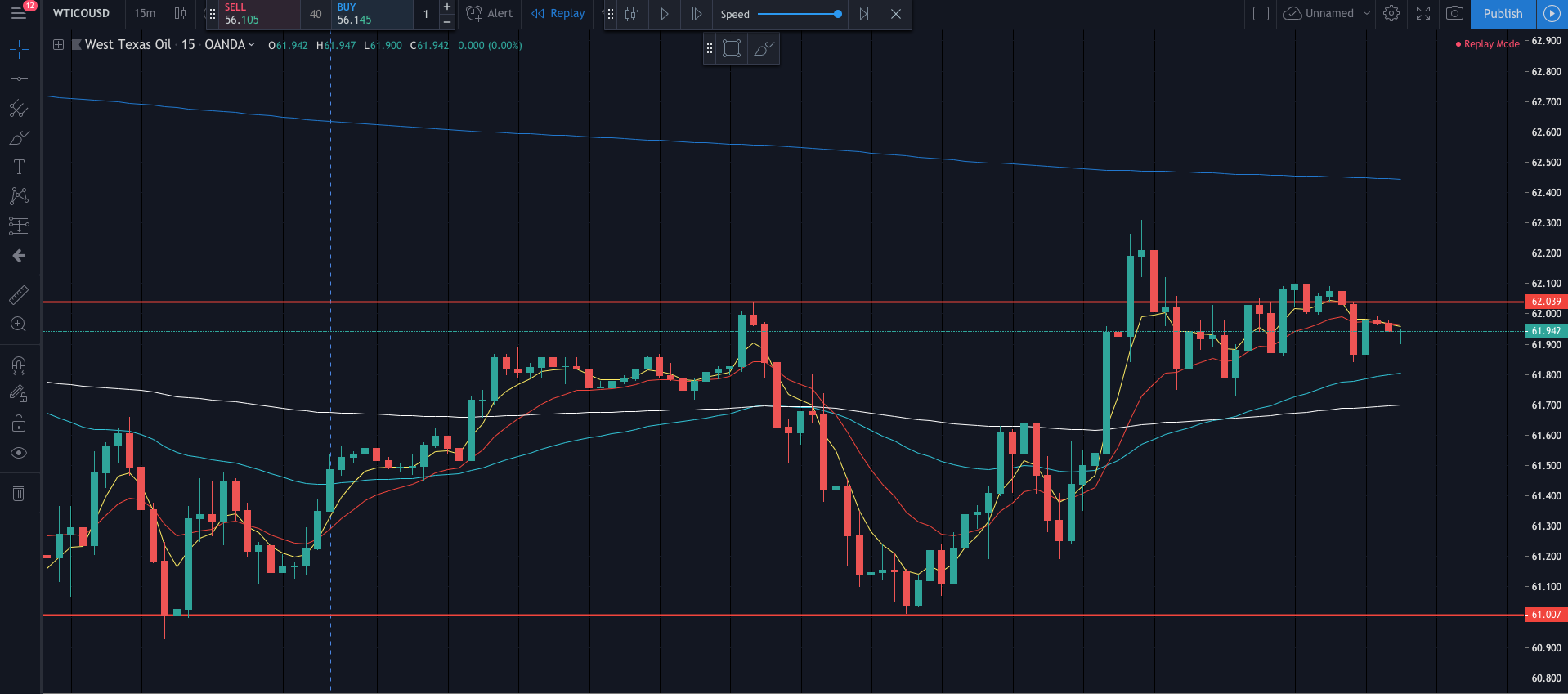Viewport: 1568px width, 694px height.
Task: Decrease order quantity with minus button
Action: coord(447,21)
